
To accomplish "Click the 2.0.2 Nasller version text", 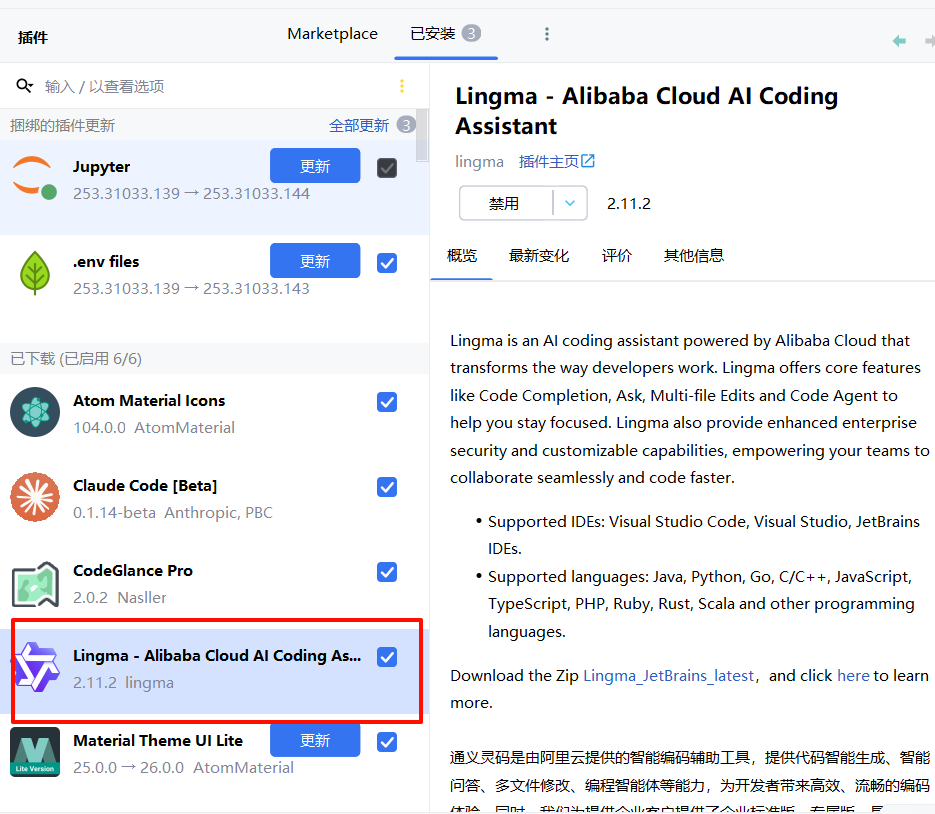I will click(x=120, y=597).
